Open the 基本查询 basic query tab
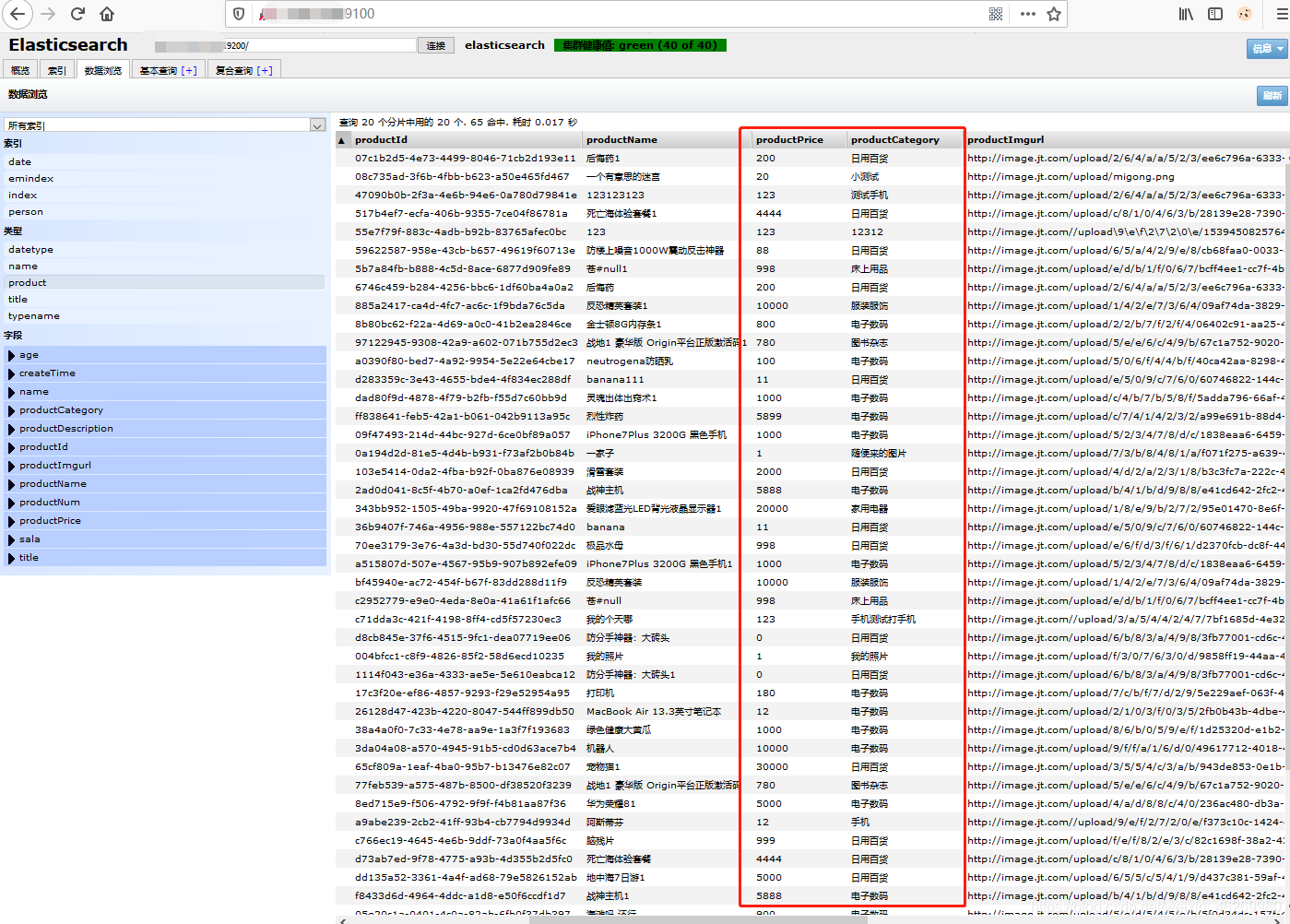 169,70
